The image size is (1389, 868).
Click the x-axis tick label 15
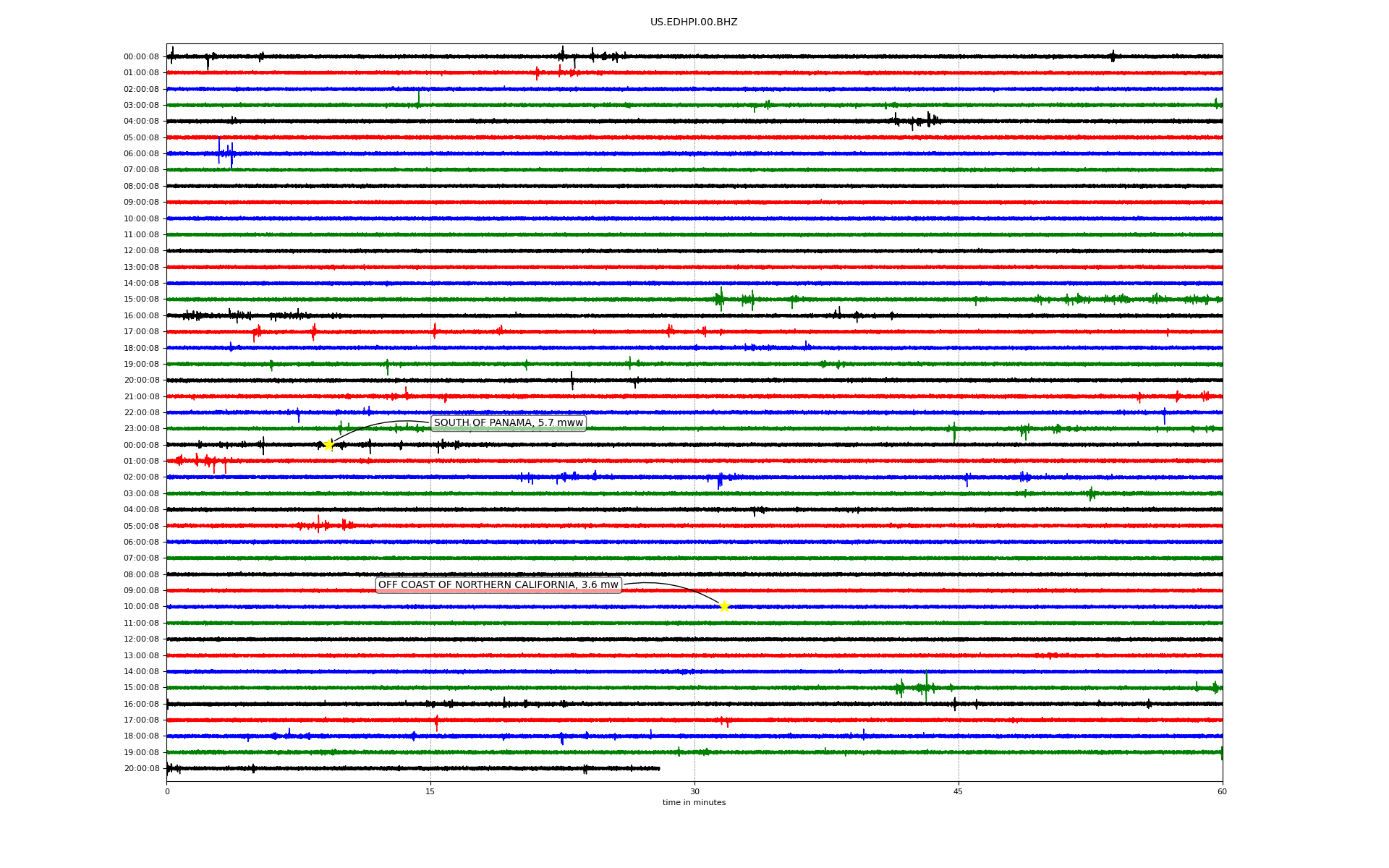click(x=430, y=791)
